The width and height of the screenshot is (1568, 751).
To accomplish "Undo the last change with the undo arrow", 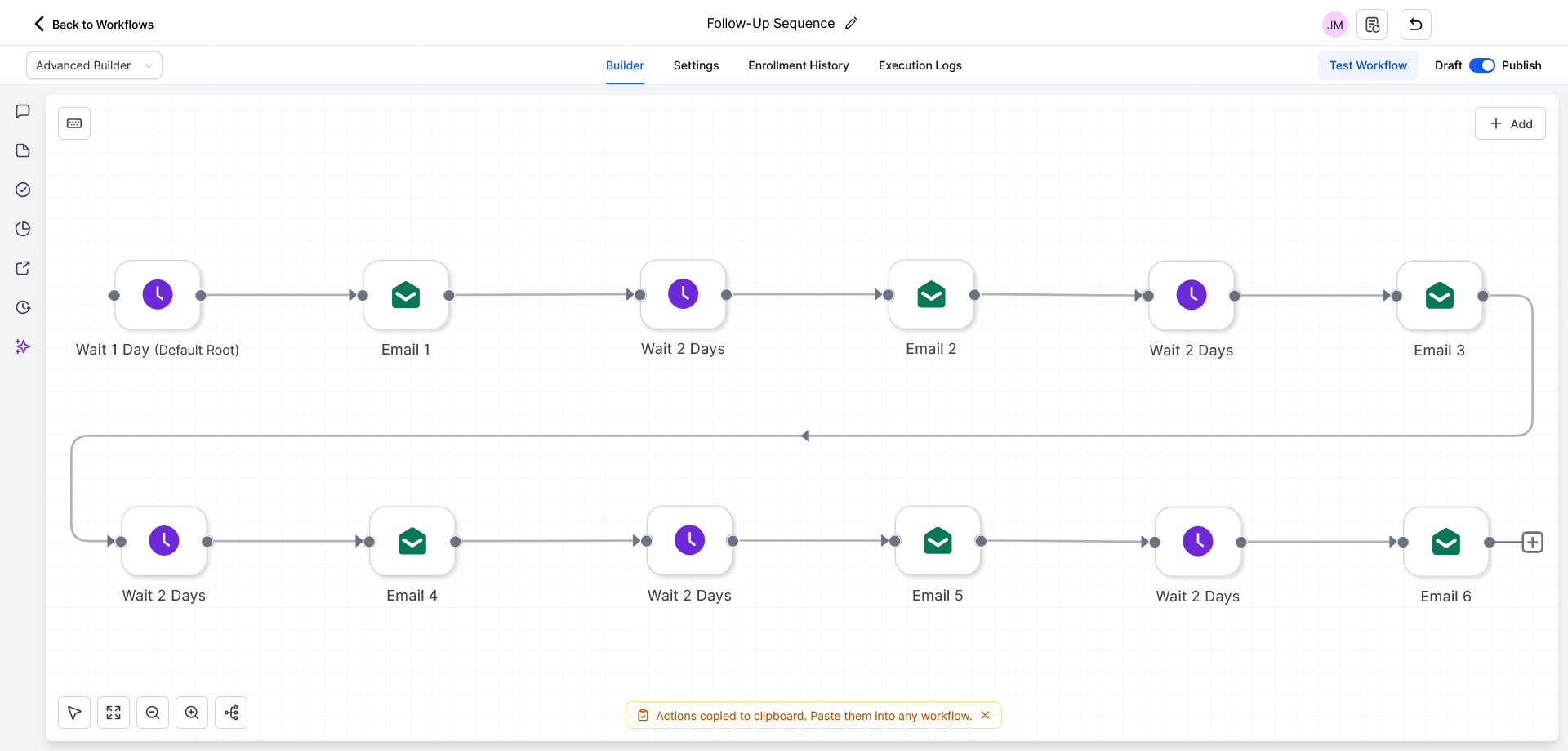I will click(1415, 25).
